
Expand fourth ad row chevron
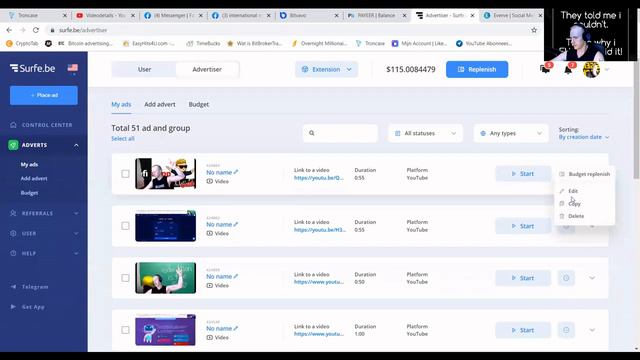point(592,330)
